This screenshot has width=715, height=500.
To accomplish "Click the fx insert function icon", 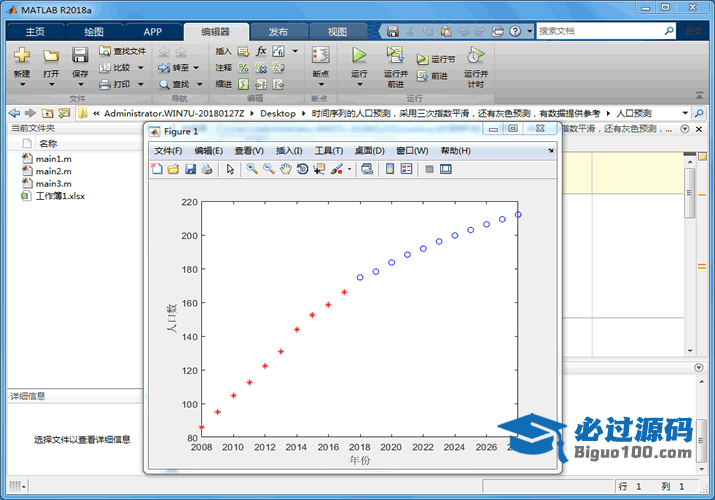I will [261, 51].
